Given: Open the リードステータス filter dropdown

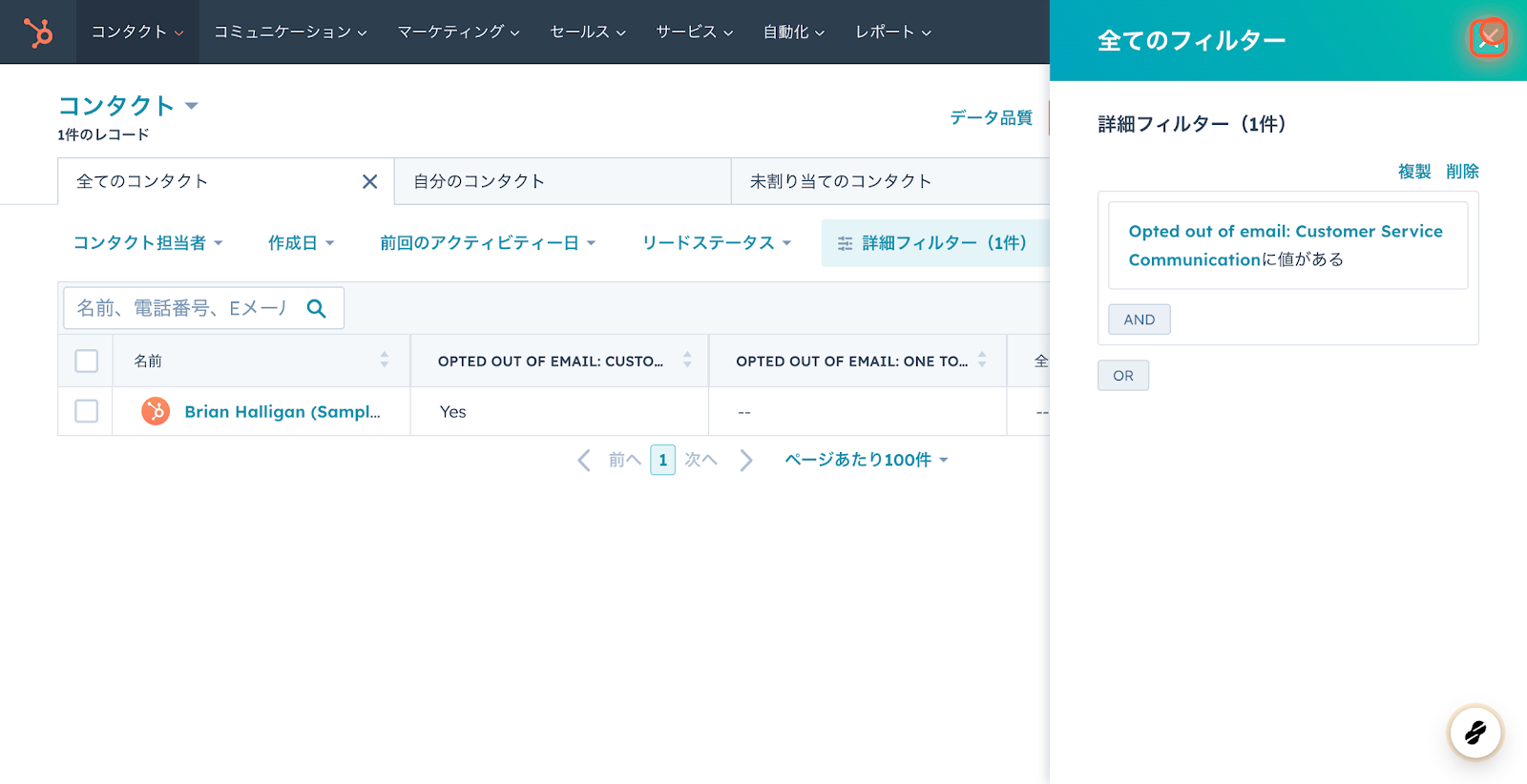Looking at the screenshot, I should (x=717, y=243).
